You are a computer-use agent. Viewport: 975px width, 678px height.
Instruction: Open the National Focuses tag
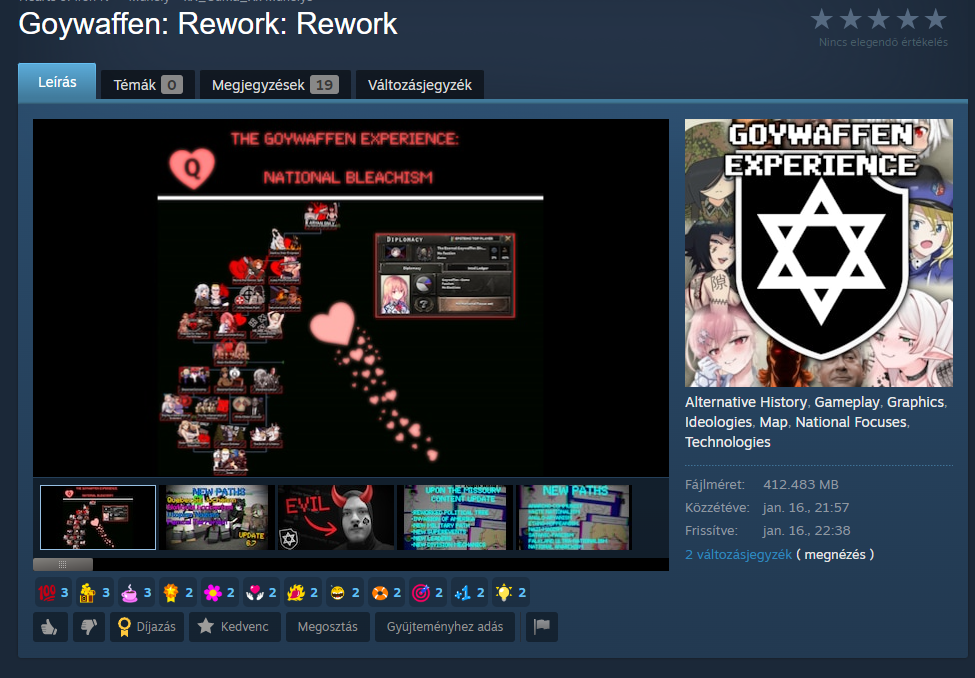[851, 422]
